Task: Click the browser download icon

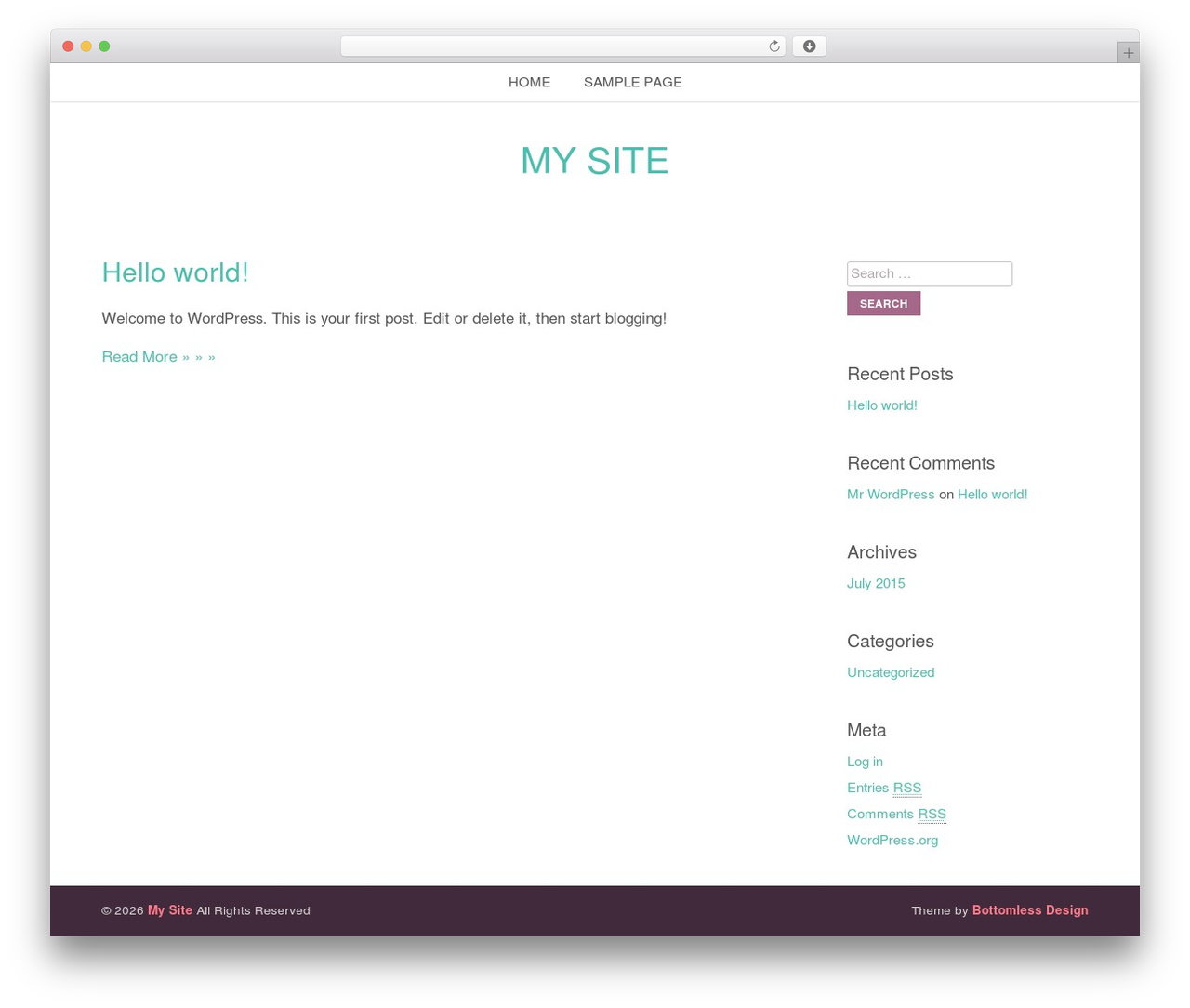Action: coord(809,46)
